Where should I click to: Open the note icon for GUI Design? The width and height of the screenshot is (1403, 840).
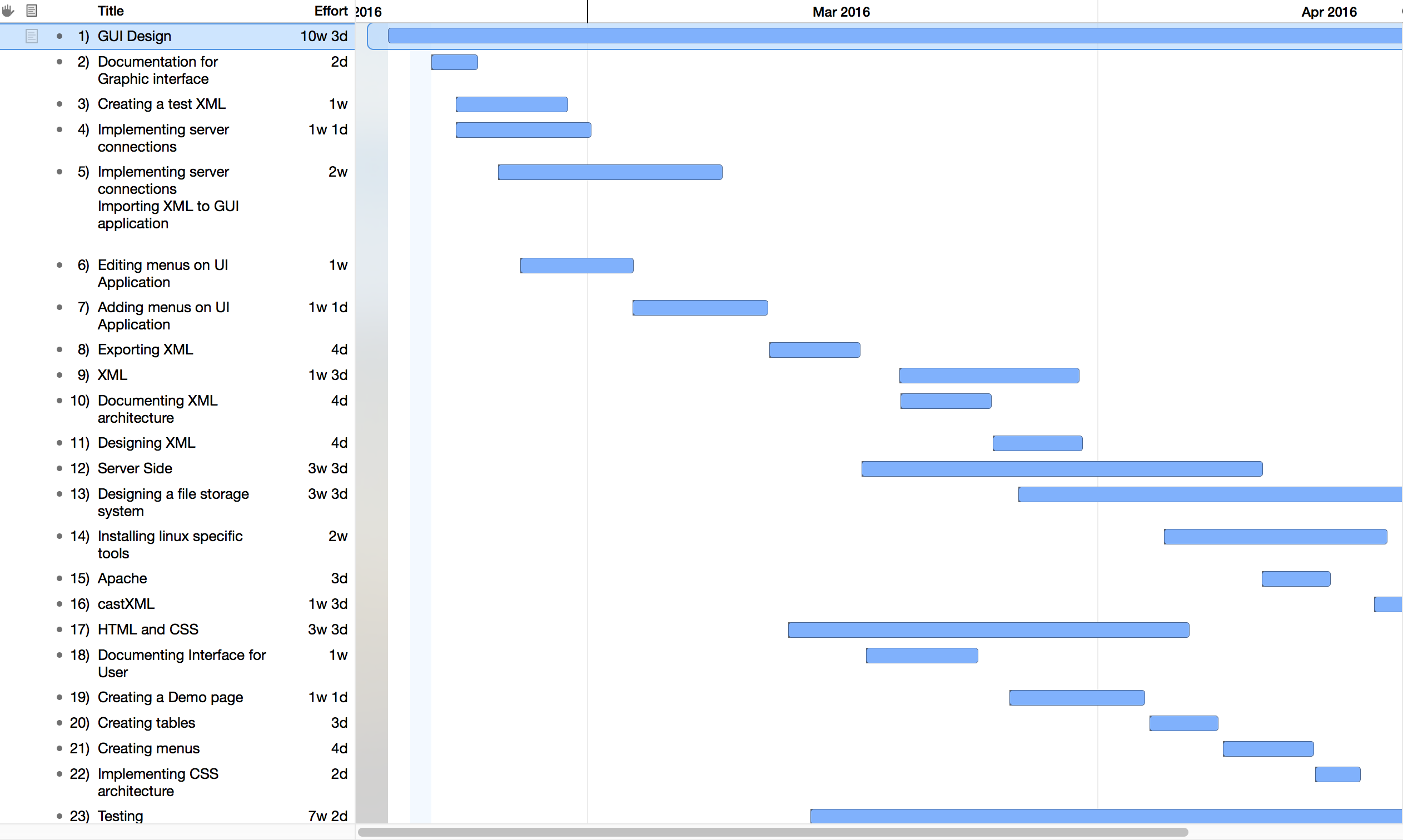[x=32, y=36]
